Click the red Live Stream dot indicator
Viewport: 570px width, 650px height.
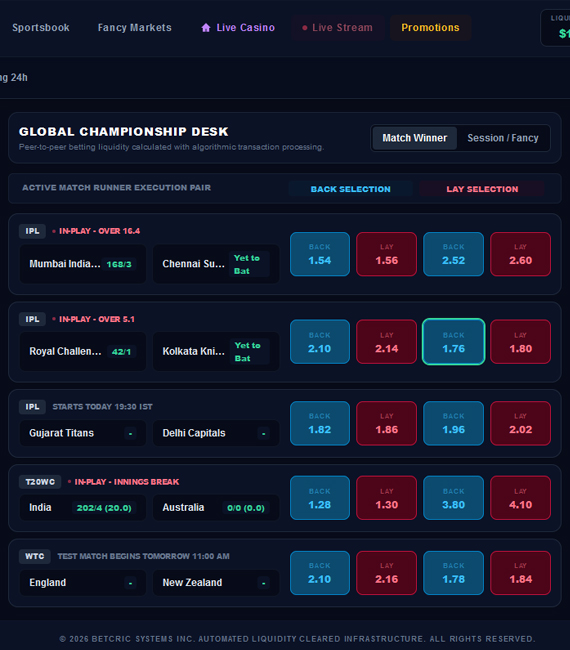tap(305, 28)
